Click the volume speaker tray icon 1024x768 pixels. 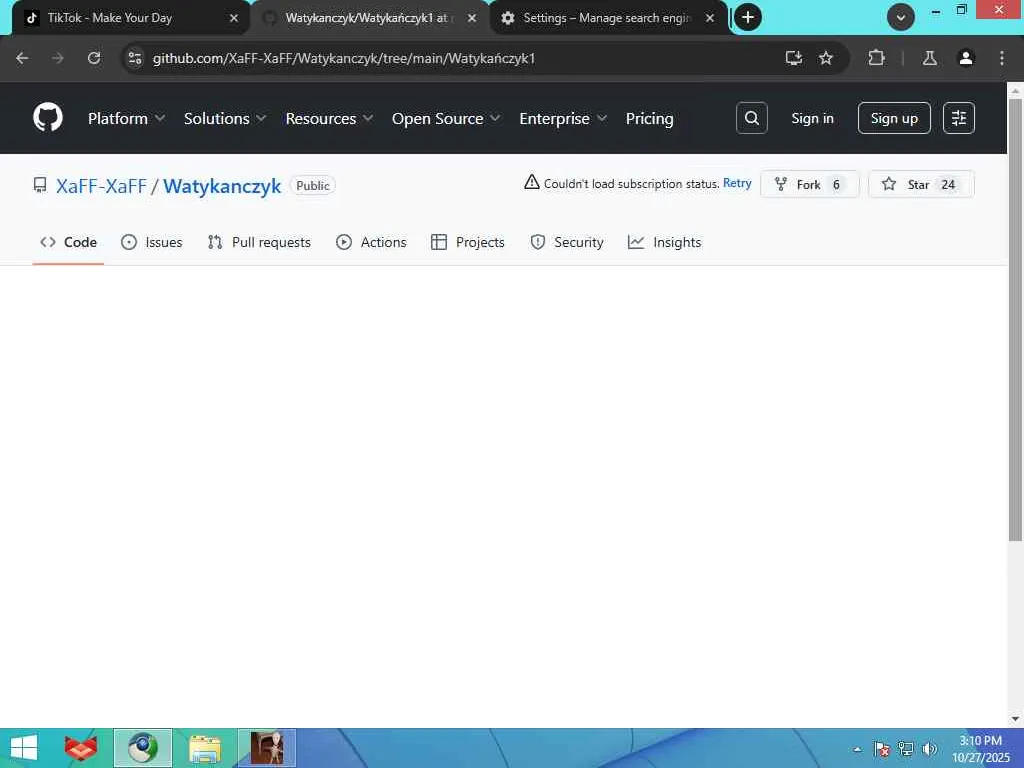pyautogui.click(x=929, y=749)
